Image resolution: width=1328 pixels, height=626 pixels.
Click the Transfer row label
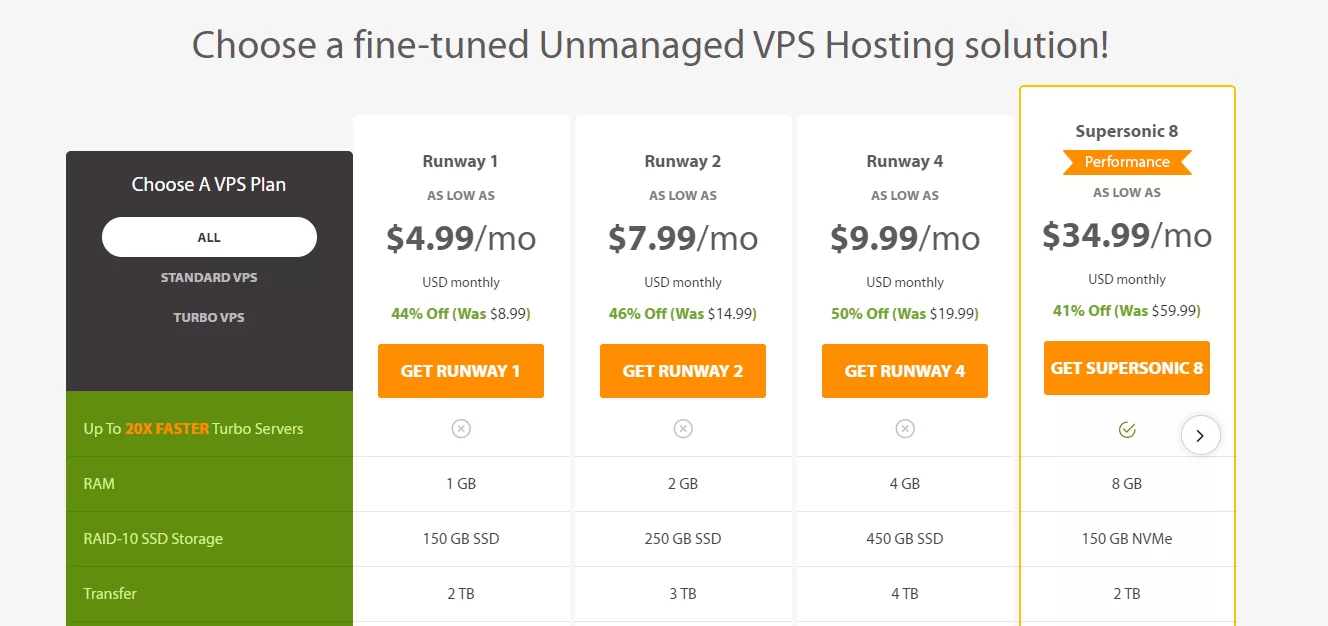tap(110, 593)
